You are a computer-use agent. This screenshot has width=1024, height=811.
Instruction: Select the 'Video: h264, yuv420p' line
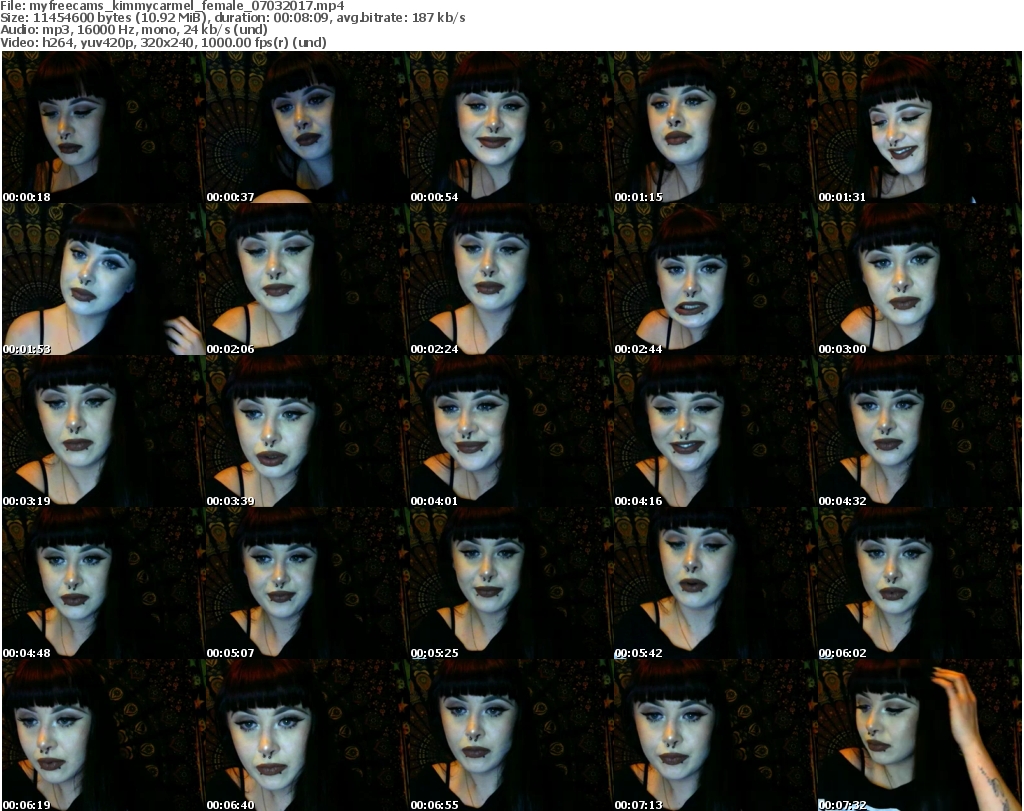tap(163, 42)
